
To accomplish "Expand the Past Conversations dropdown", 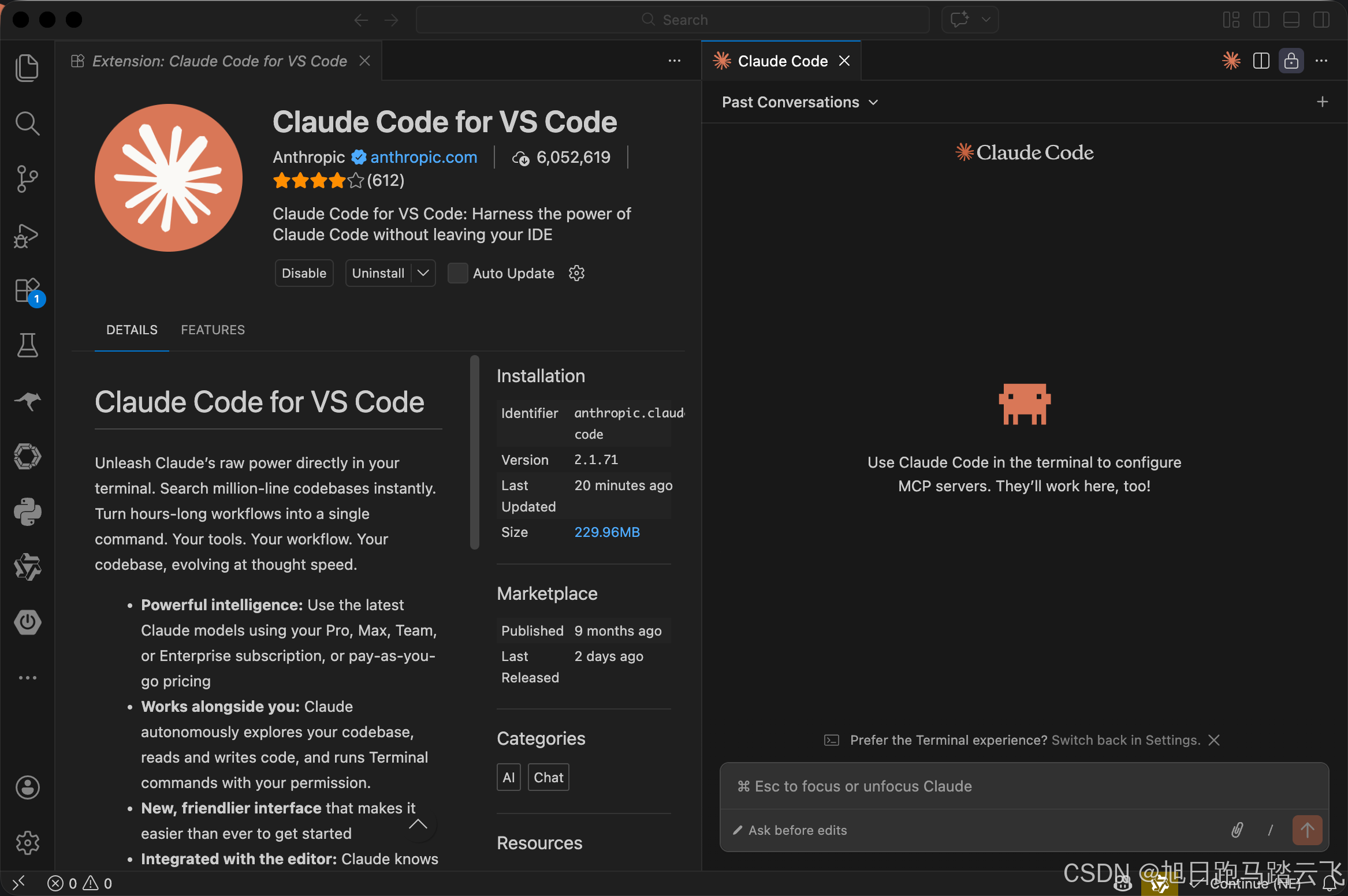I will [x=800, y=102].
